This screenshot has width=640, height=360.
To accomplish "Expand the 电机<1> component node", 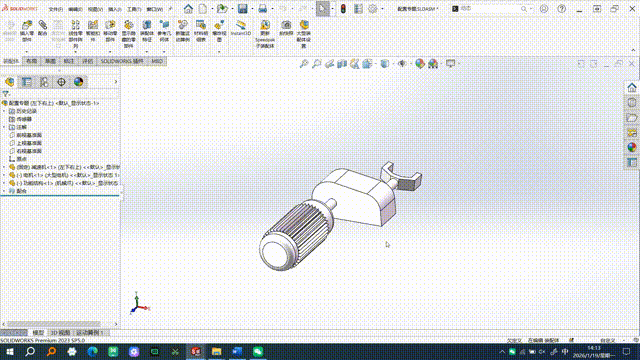I will coord(4,175).
